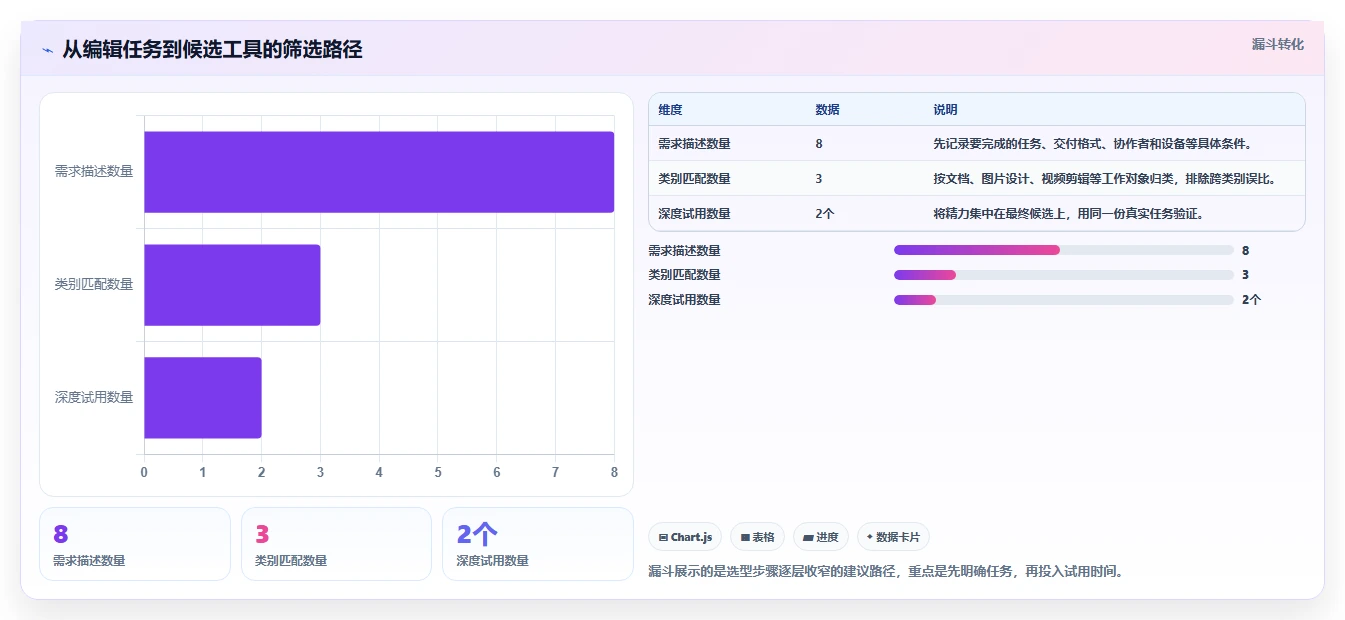This screenshot has height=620, width=1345.
Task: Click the x-axis tick labeled 5
Action: point(438,472)
